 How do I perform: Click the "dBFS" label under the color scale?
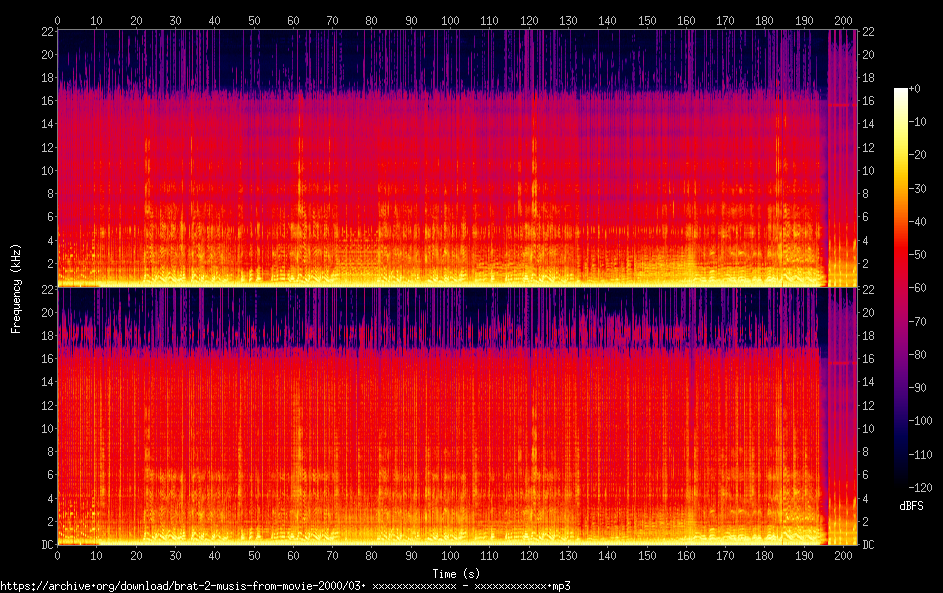911,506
